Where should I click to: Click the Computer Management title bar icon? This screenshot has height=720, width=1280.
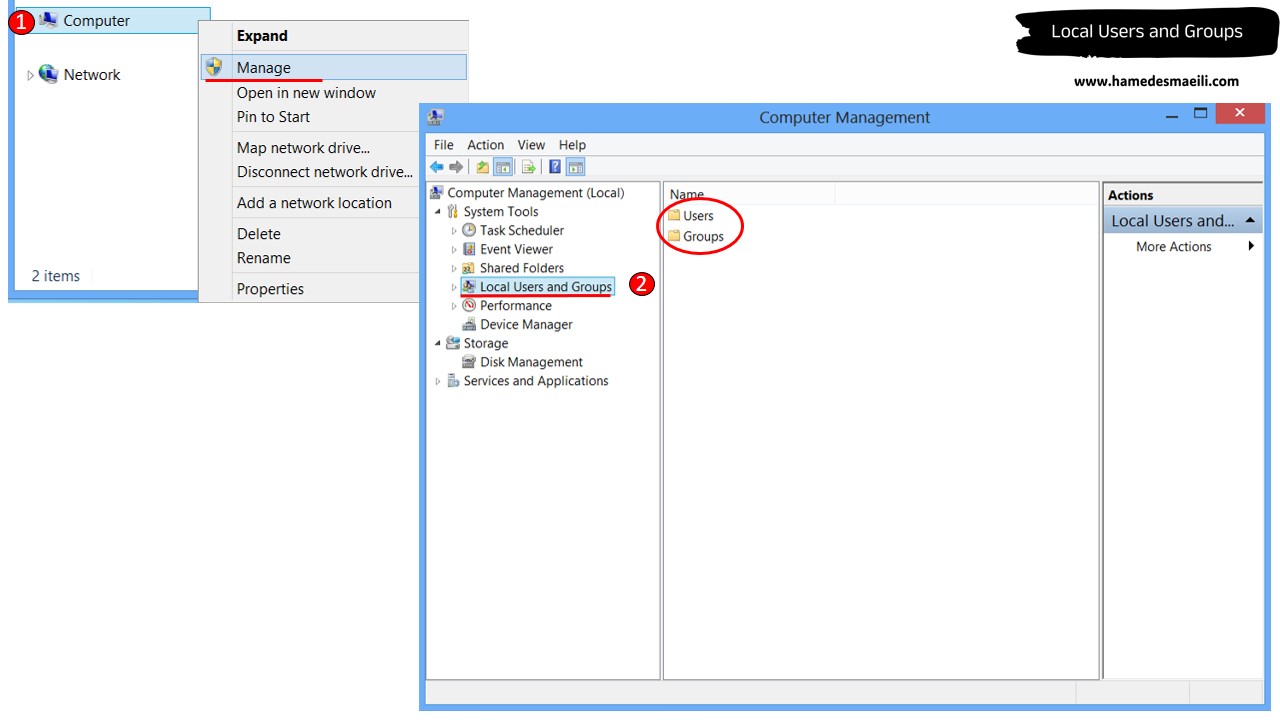435,117
